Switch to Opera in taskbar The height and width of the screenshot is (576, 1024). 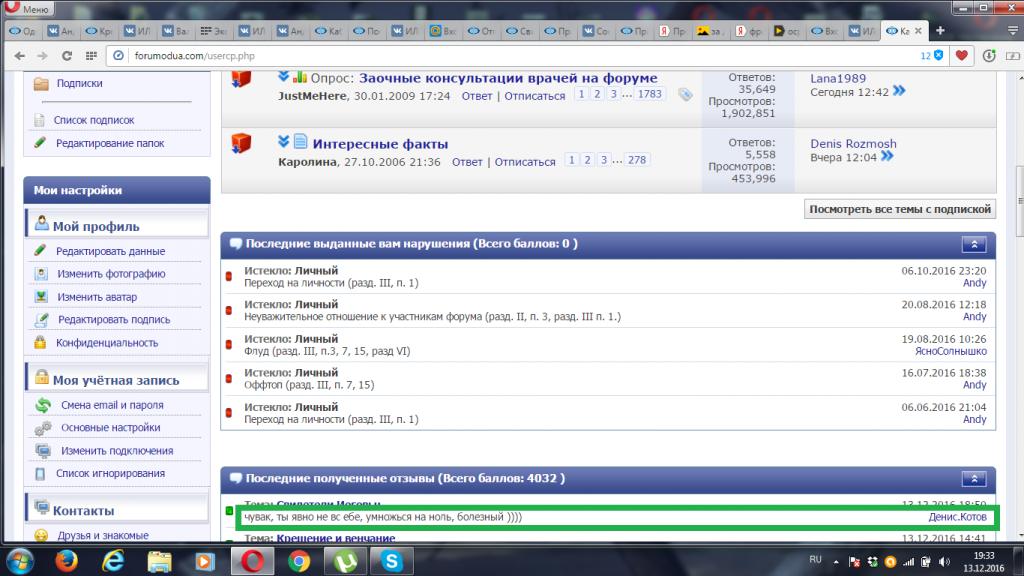click(x=252, y=561)
